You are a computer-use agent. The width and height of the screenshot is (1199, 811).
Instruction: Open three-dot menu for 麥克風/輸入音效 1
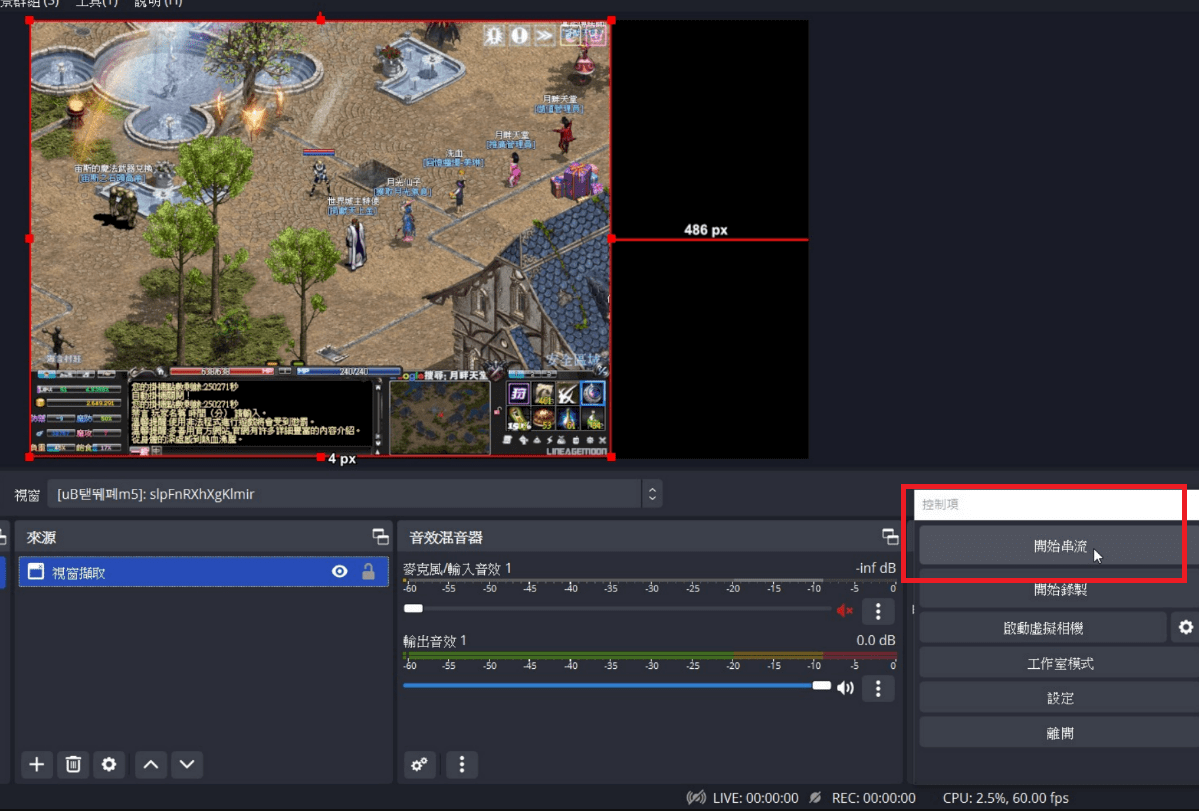(878, 611)
